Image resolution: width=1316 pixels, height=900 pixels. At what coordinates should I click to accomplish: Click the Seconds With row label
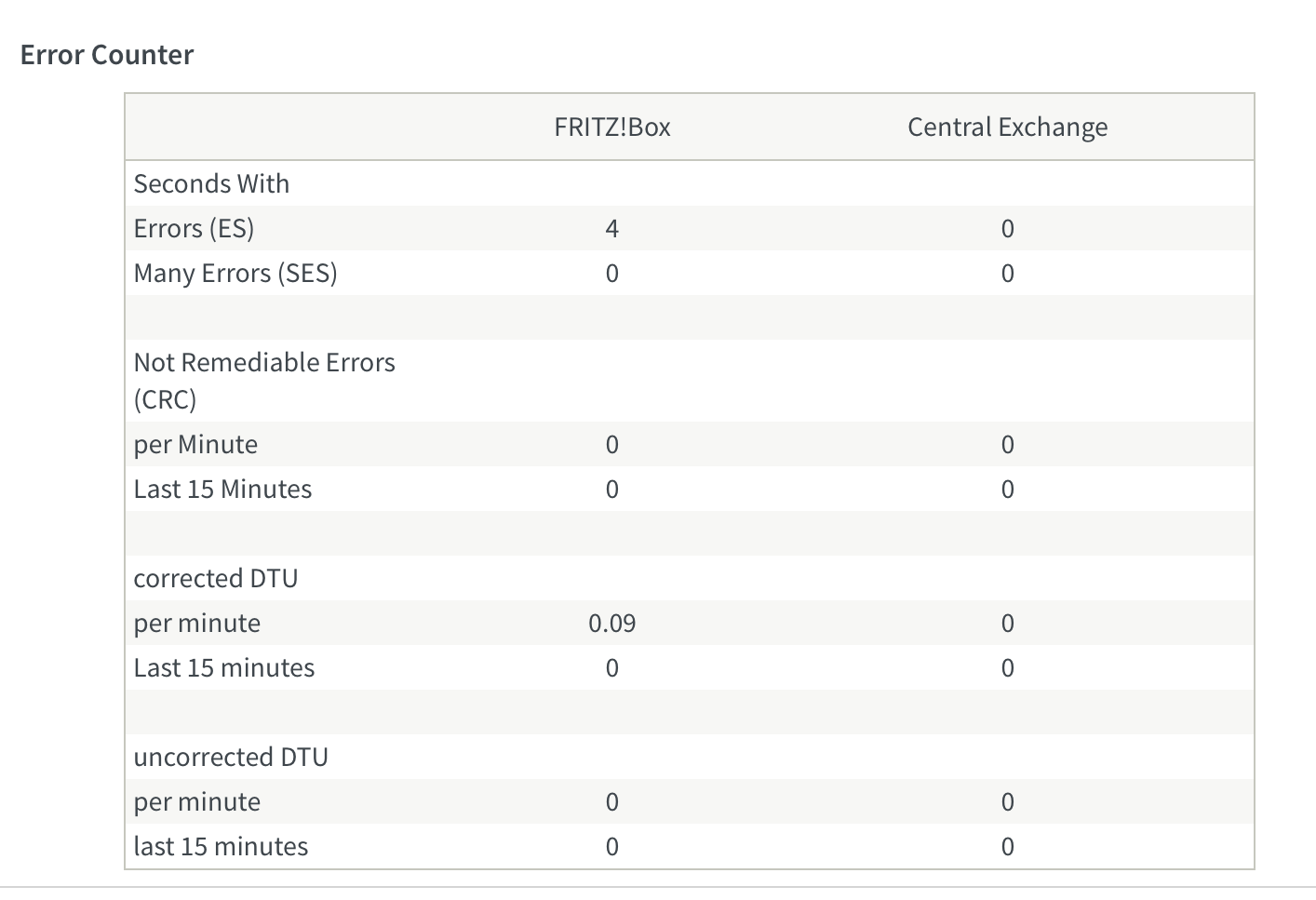click(211, 184)
